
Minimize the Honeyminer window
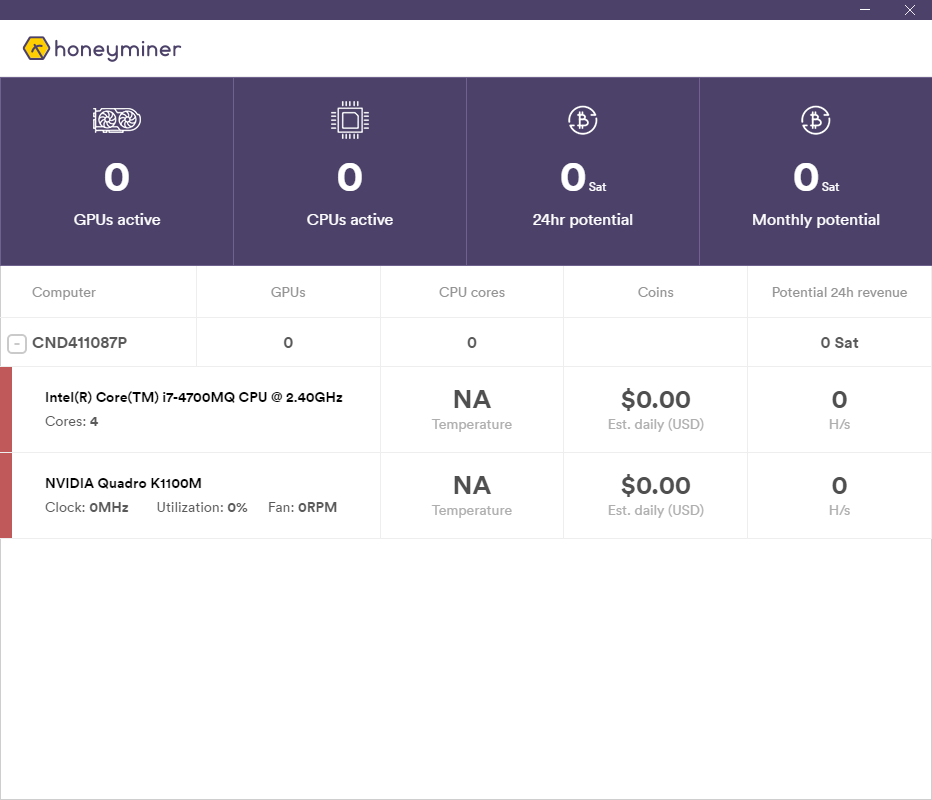tap(865, 10)
